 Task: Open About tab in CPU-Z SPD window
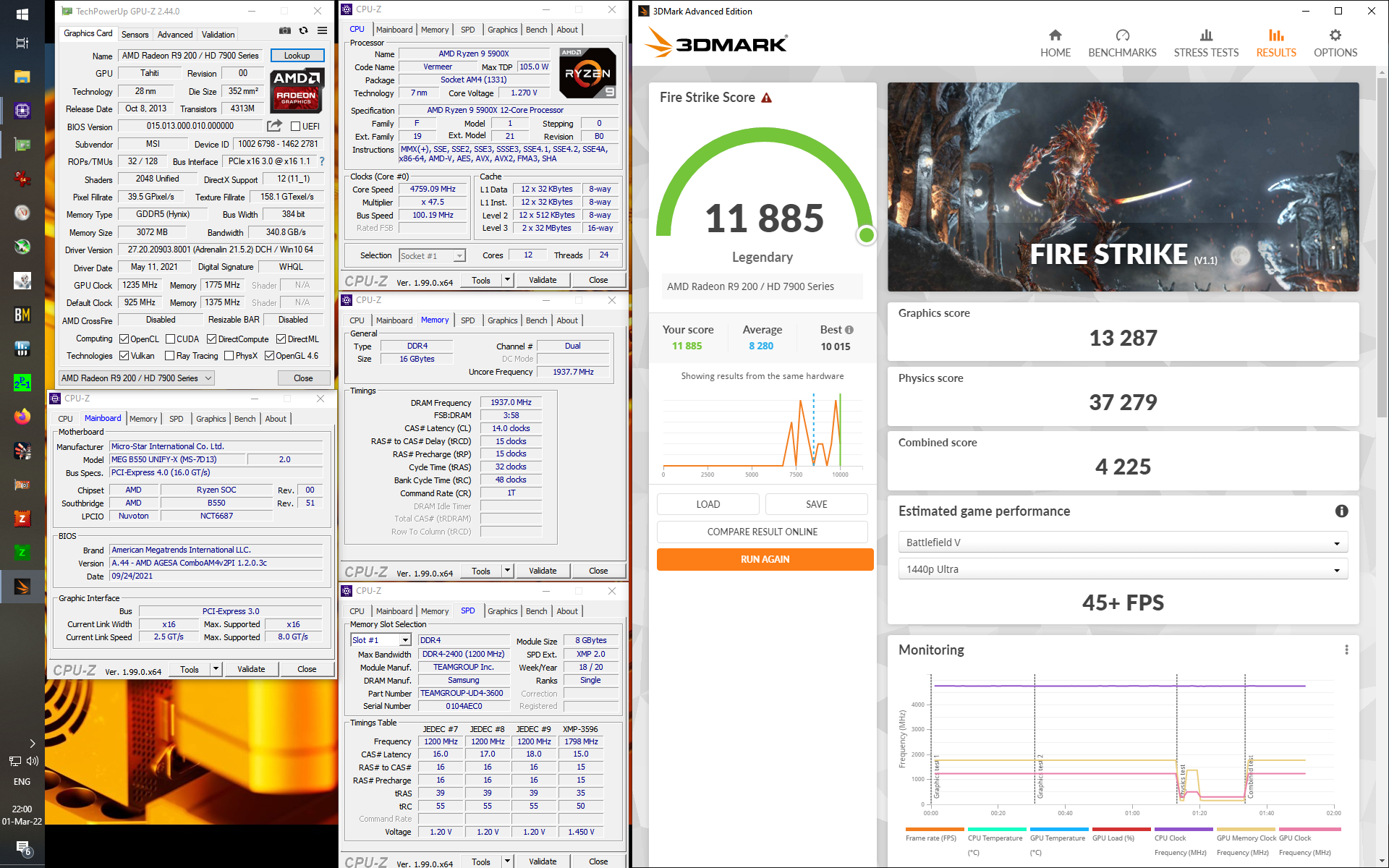click(x=567, y=611)
